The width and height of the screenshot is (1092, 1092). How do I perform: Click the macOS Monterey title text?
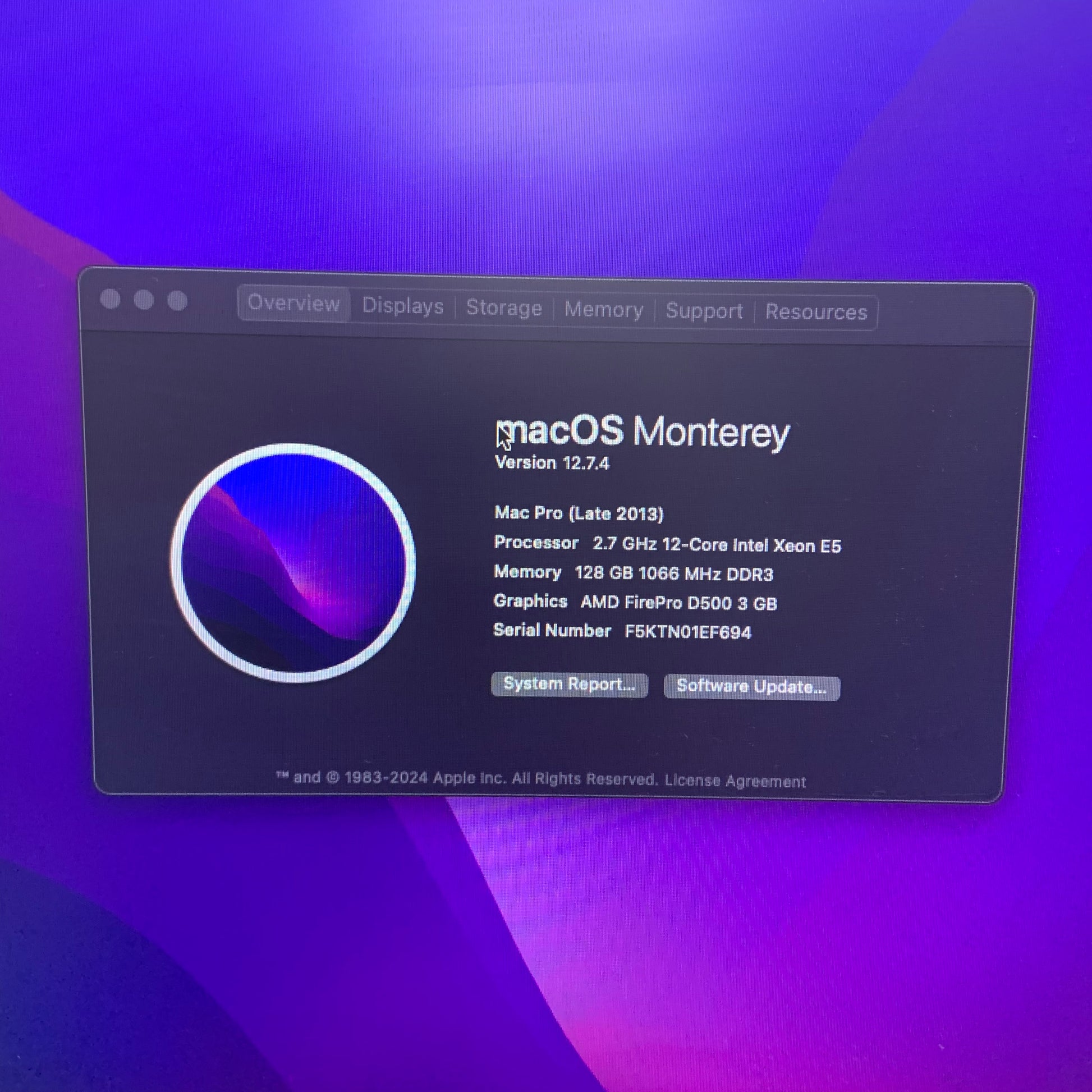(x=643, y=432)
